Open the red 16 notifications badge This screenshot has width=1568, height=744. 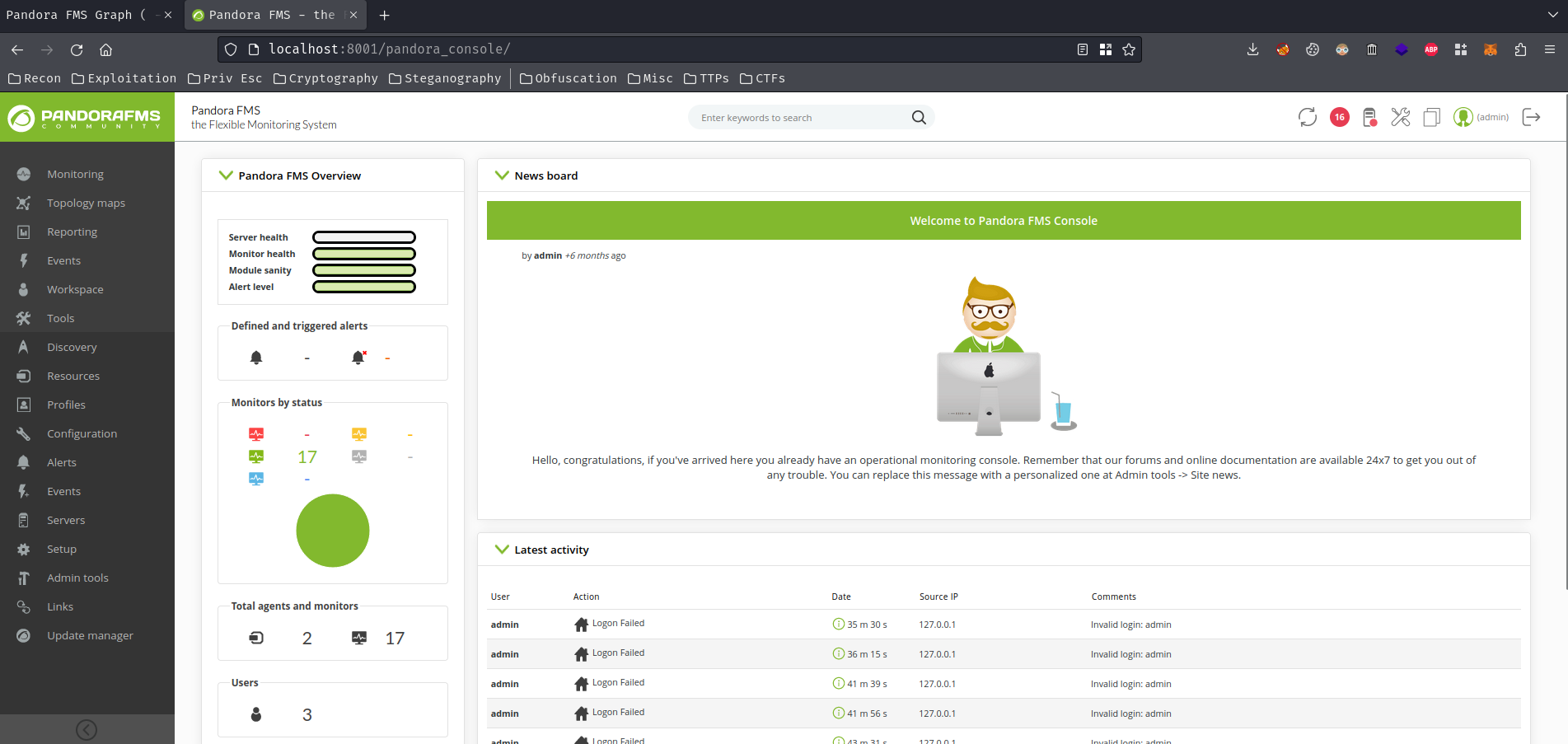(1340, 117)
